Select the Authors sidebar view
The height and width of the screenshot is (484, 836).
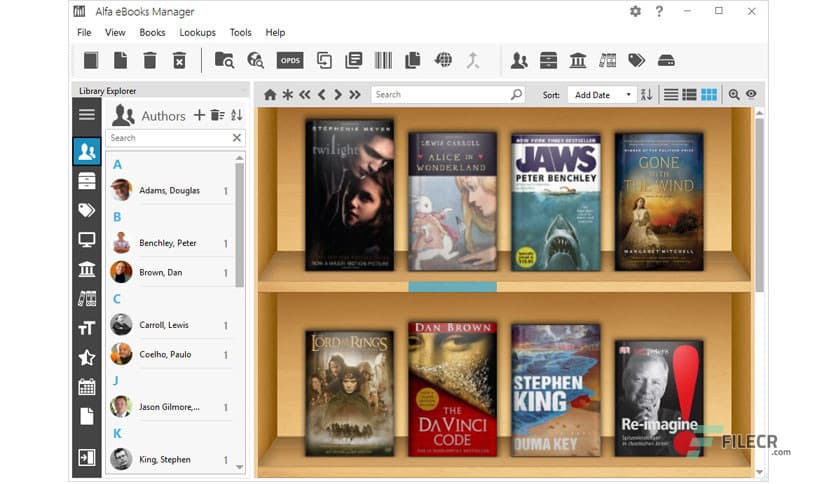[x=87, y=152]
